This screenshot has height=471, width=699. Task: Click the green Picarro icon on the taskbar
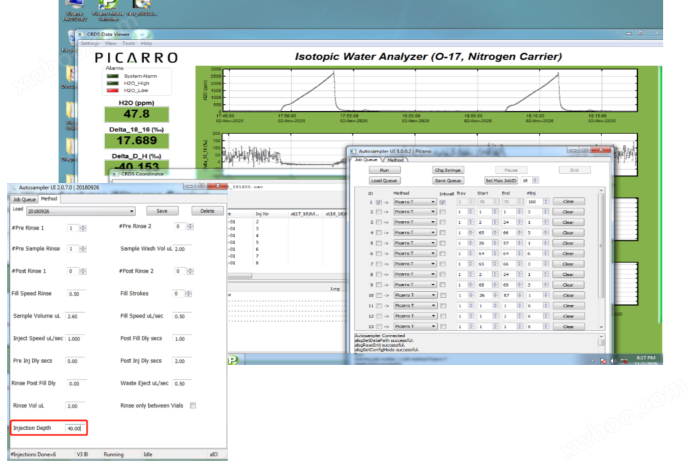233,360
